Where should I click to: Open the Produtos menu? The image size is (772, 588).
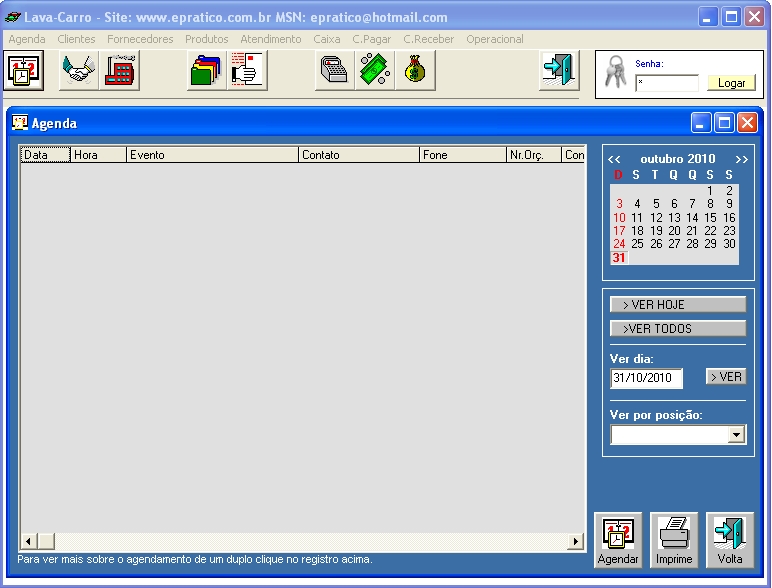[x=206, y=39]
